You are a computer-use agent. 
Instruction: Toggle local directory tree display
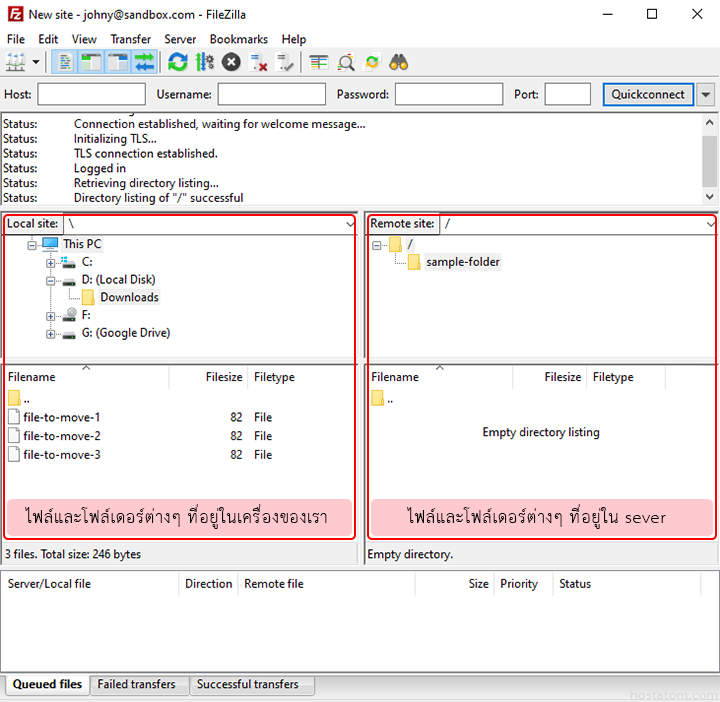pyautogui.click(x=92, y=62)
